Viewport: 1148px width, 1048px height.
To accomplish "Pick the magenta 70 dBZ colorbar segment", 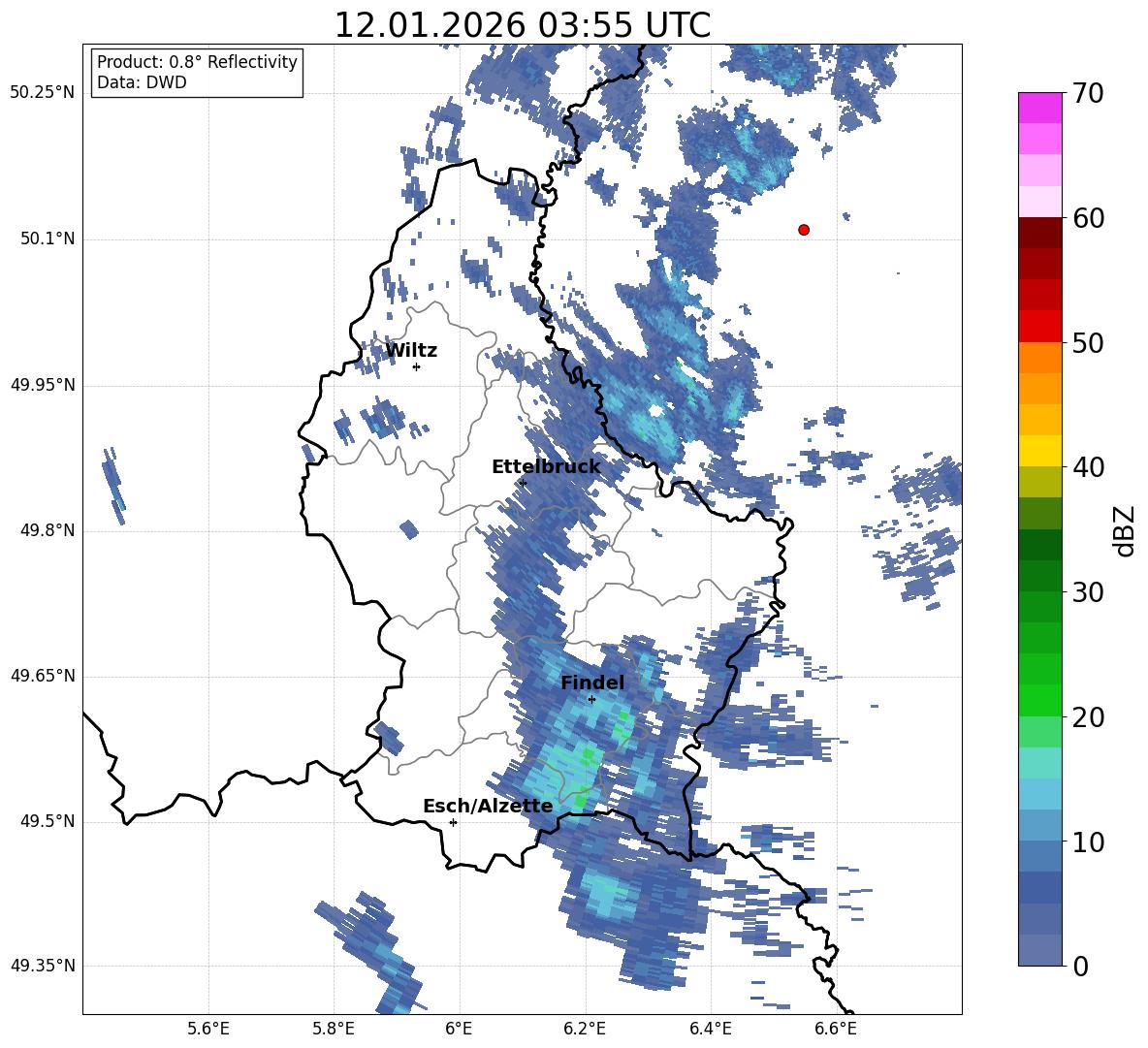I will tap(1039, 108).
